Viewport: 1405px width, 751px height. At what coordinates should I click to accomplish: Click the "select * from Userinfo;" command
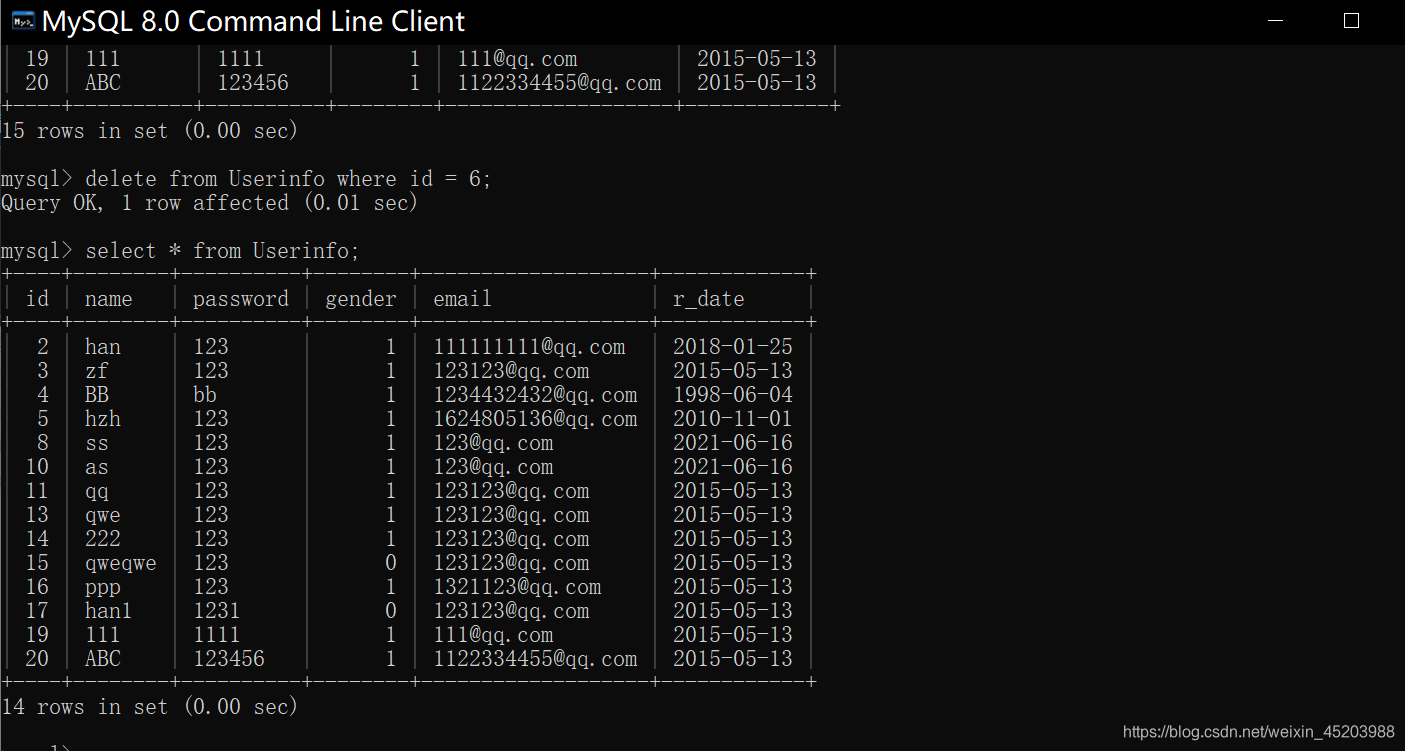(x=222, y=251)
